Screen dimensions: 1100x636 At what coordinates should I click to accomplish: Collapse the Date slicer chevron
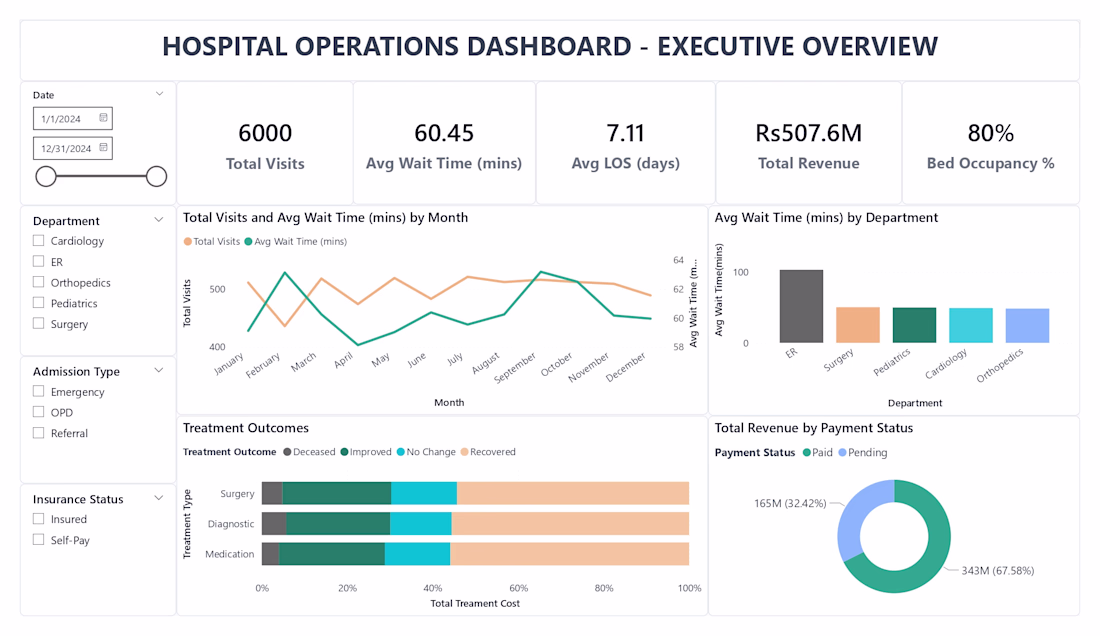tap(159, 93)
